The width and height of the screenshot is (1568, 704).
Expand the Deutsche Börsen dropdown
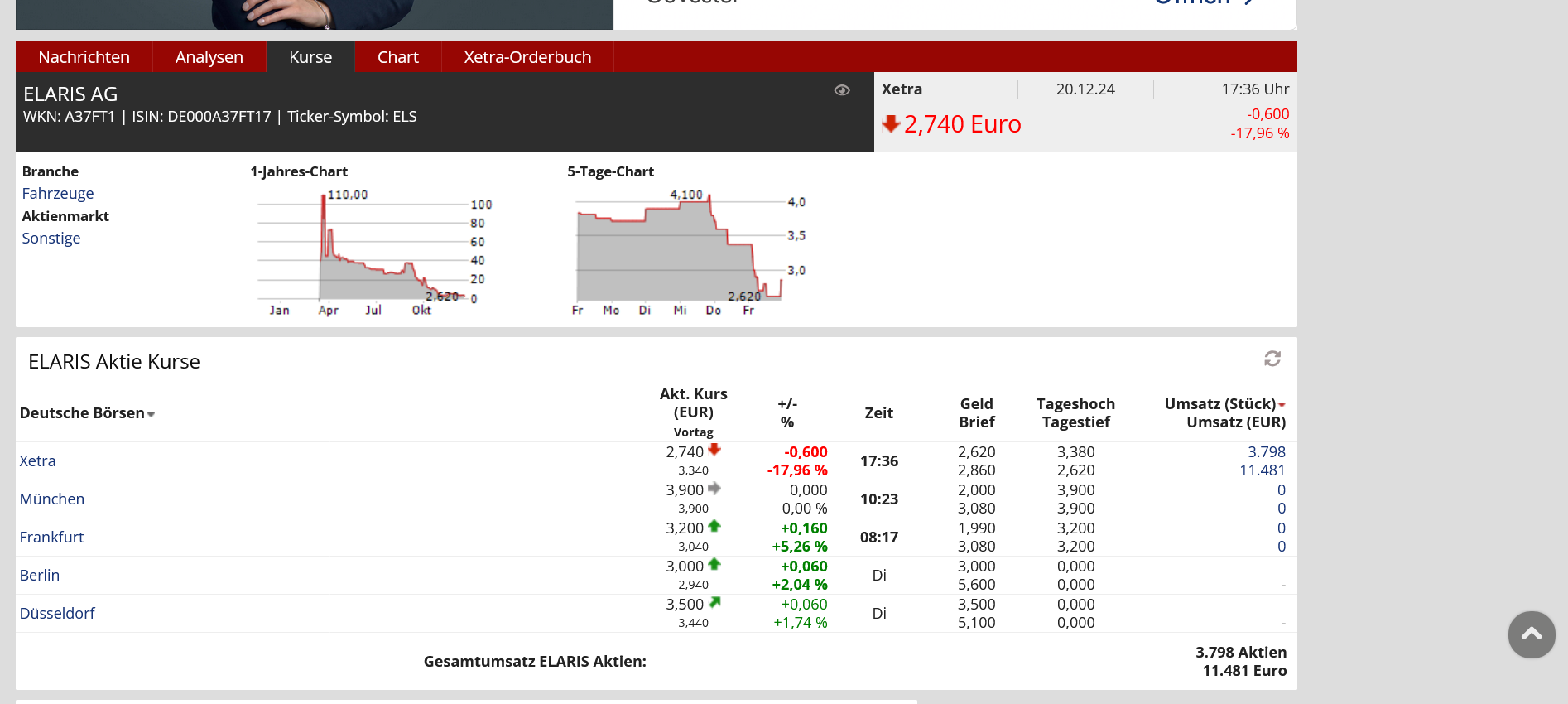(x=151, y=414)
